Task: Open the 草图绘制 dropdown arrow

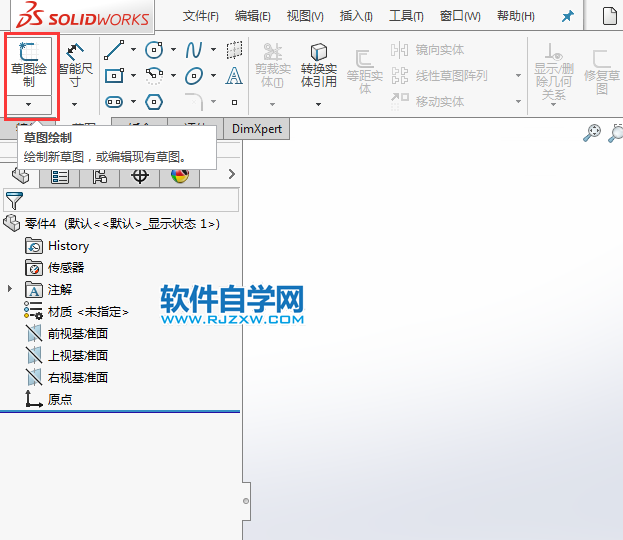Action: click(29, 105)
